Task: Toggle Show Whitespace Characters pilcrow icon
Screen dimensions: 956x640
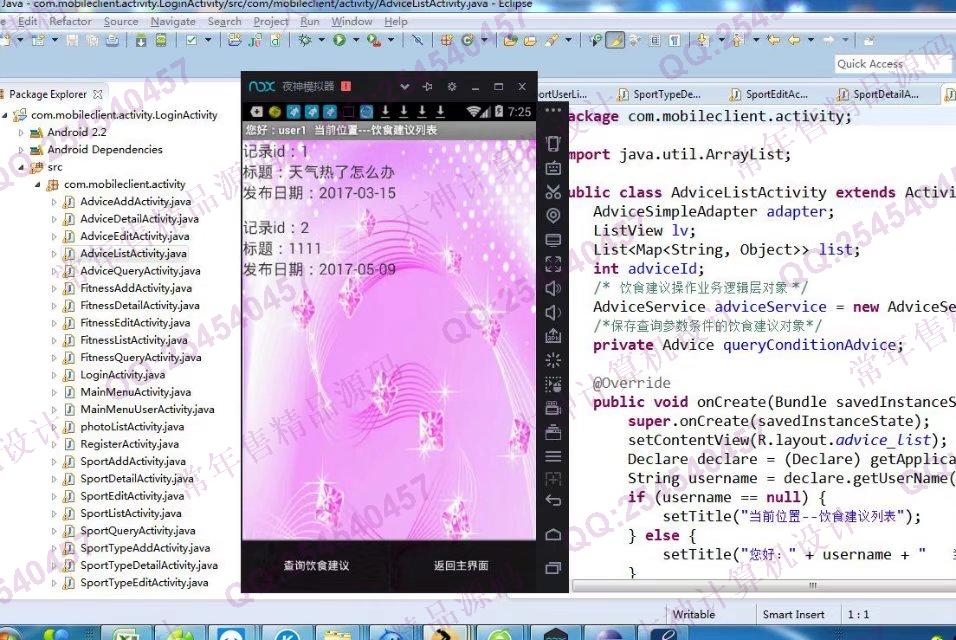Action: click(x=674, y=41)
